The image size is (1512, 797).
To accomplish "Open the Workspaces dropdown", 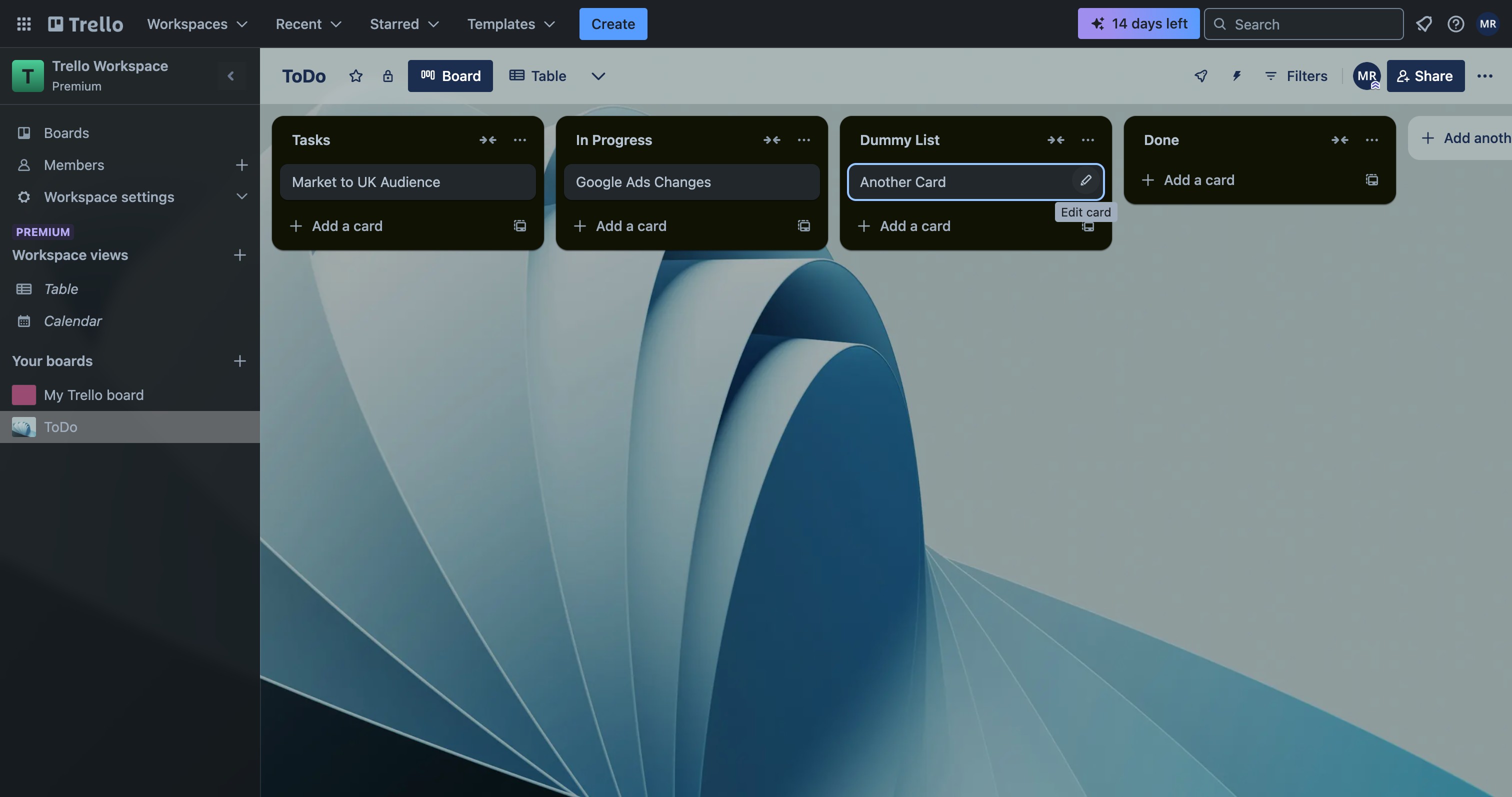I will point(197,24).
